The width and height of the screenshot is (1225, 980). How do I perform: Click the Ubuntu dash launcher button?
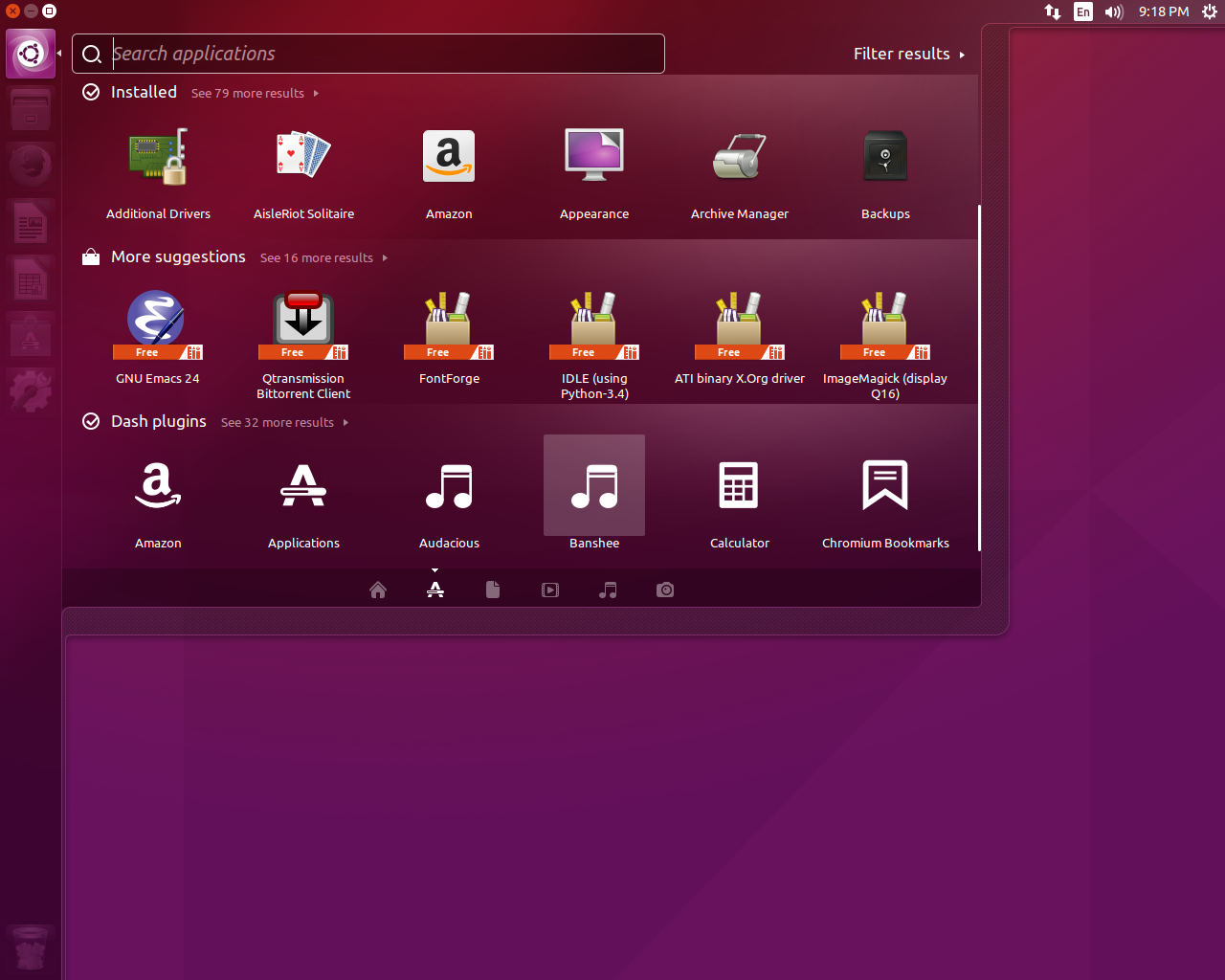tap(31, 54)
